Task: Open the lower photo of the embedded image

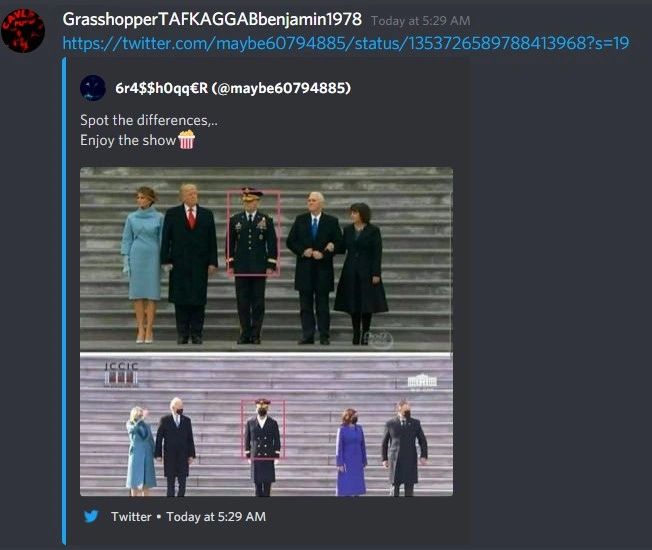Action: point(266,425)
